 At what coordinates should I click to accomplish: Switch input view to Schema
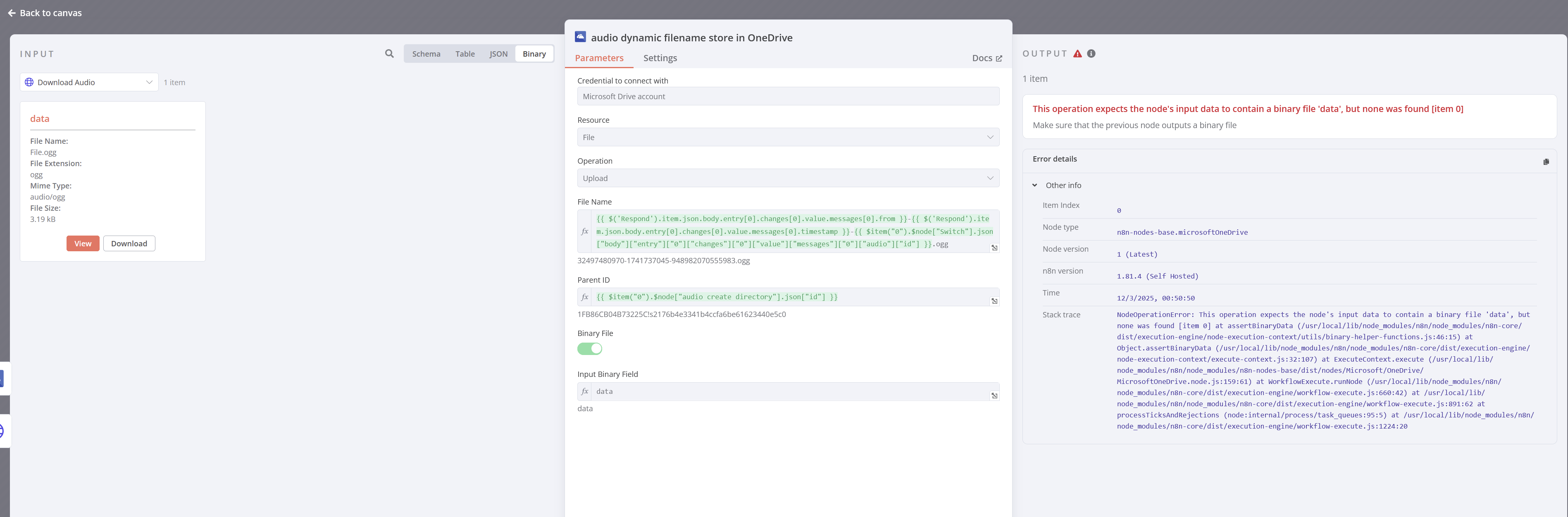(426, 54)
